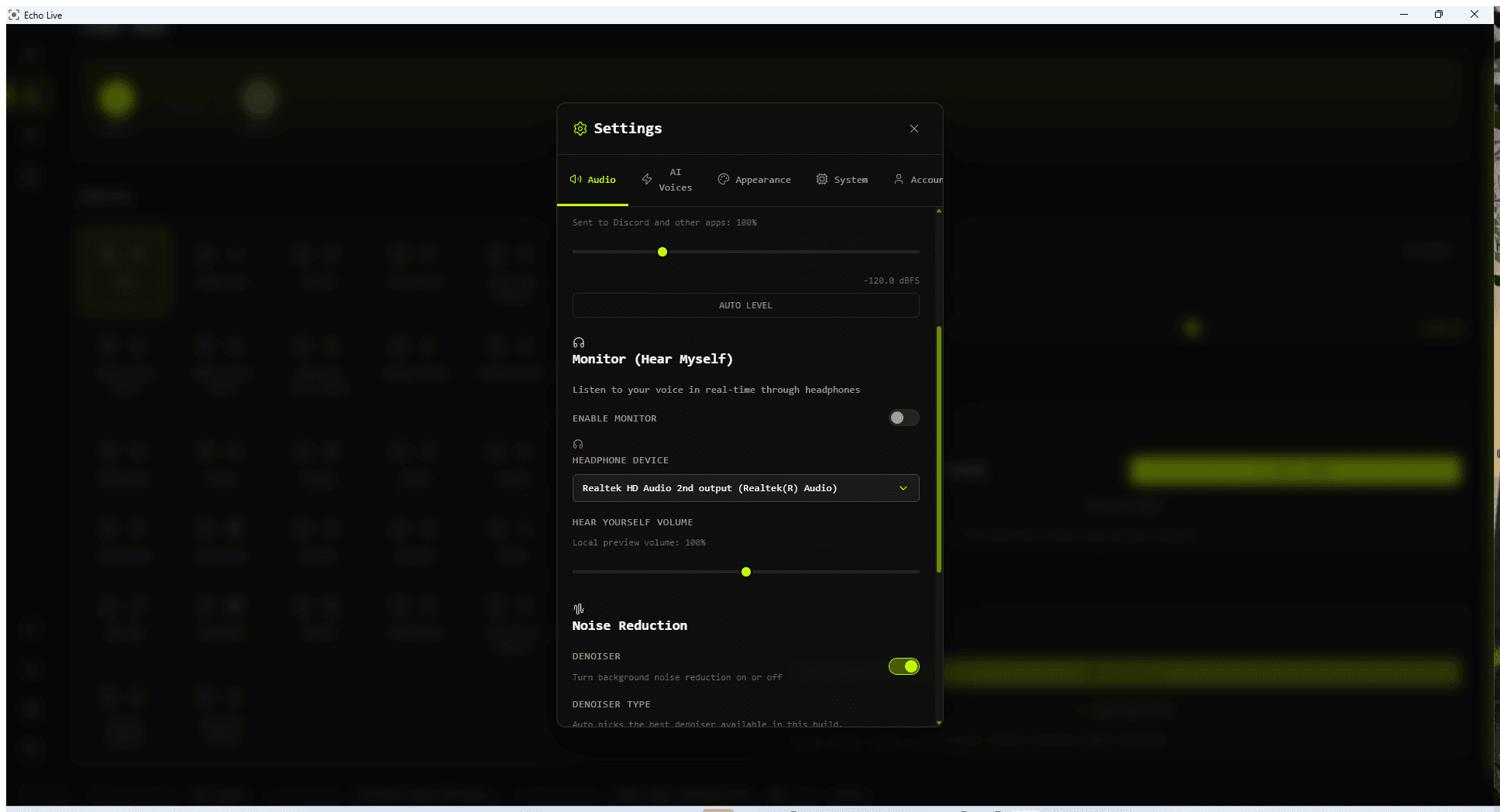Click the Settings gear icon in header
Viewport: 1500px width, 812px height.
click(x=580, y=129)
